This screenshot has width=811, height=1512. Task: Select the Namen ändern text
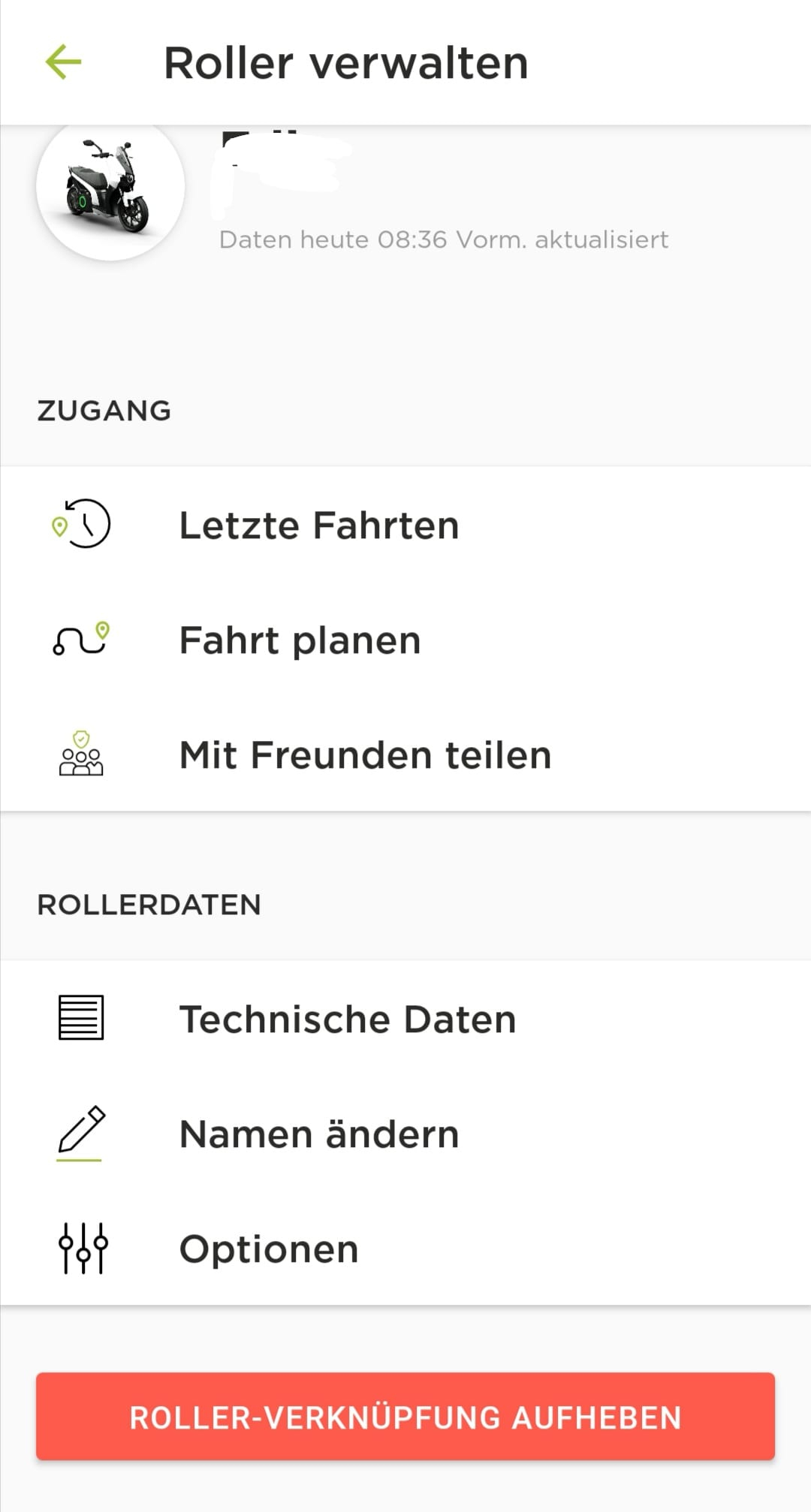[x=319, y=1134]
